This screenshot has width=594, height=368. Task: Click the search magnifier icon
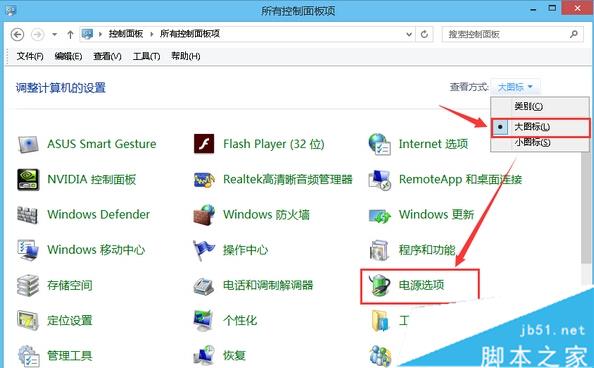pos(574,34)
